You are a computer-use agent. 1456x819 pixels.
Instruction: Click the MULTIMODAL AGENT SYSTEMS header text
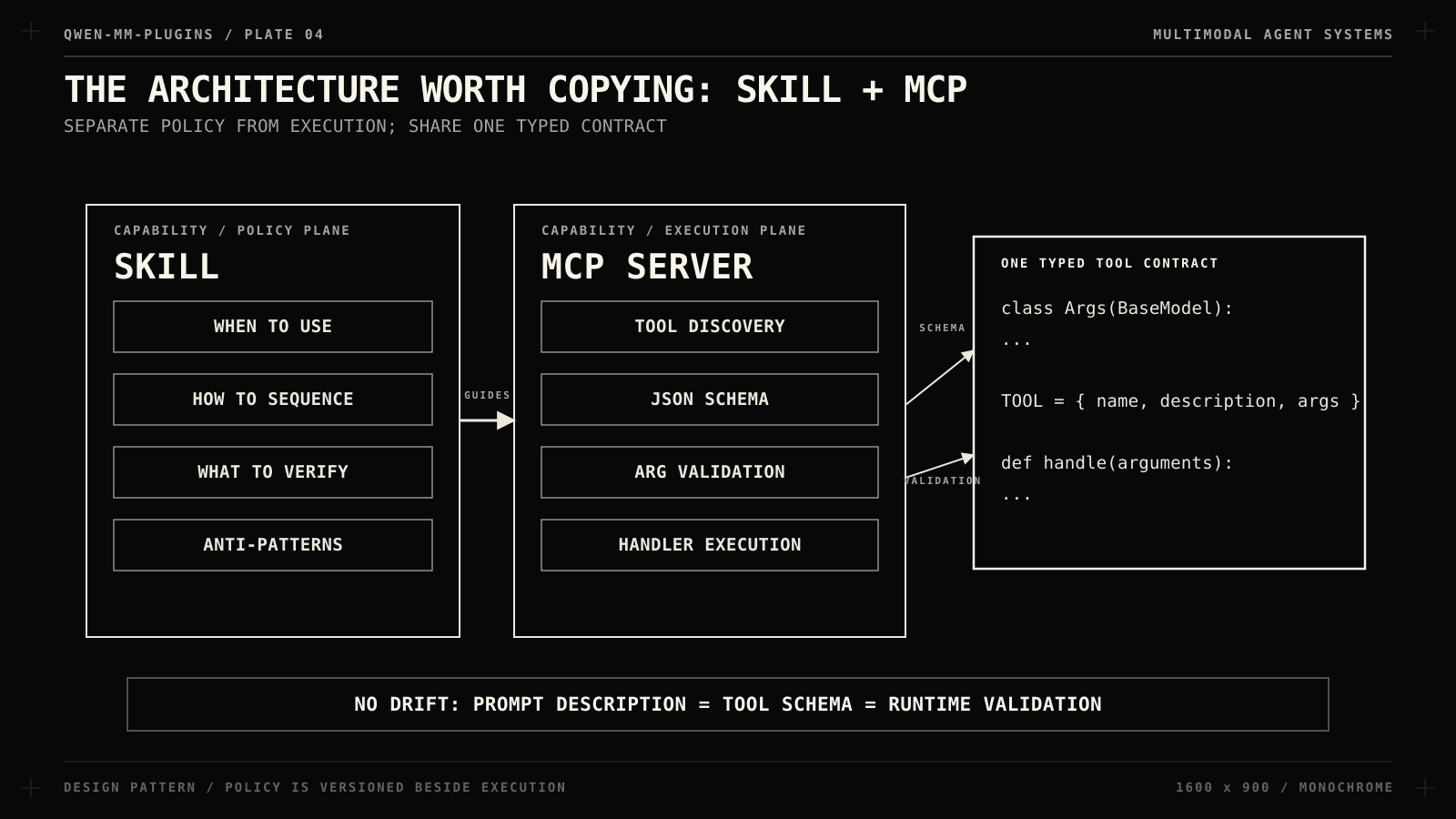point(1272,35)
